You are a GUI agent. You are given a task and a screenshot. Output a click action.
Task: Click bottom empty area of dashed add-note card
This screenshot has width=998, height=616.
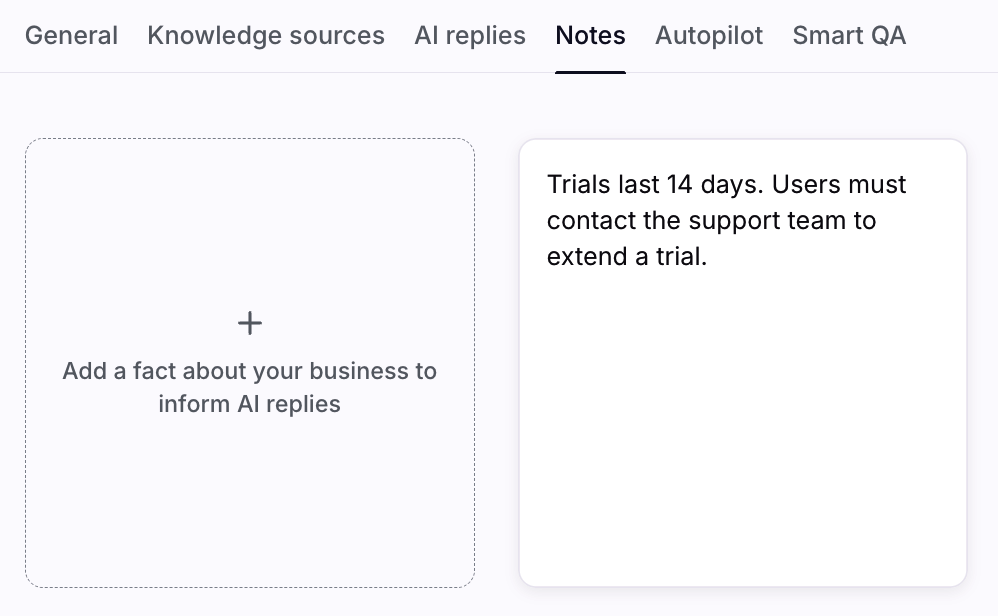pos(249,510)
